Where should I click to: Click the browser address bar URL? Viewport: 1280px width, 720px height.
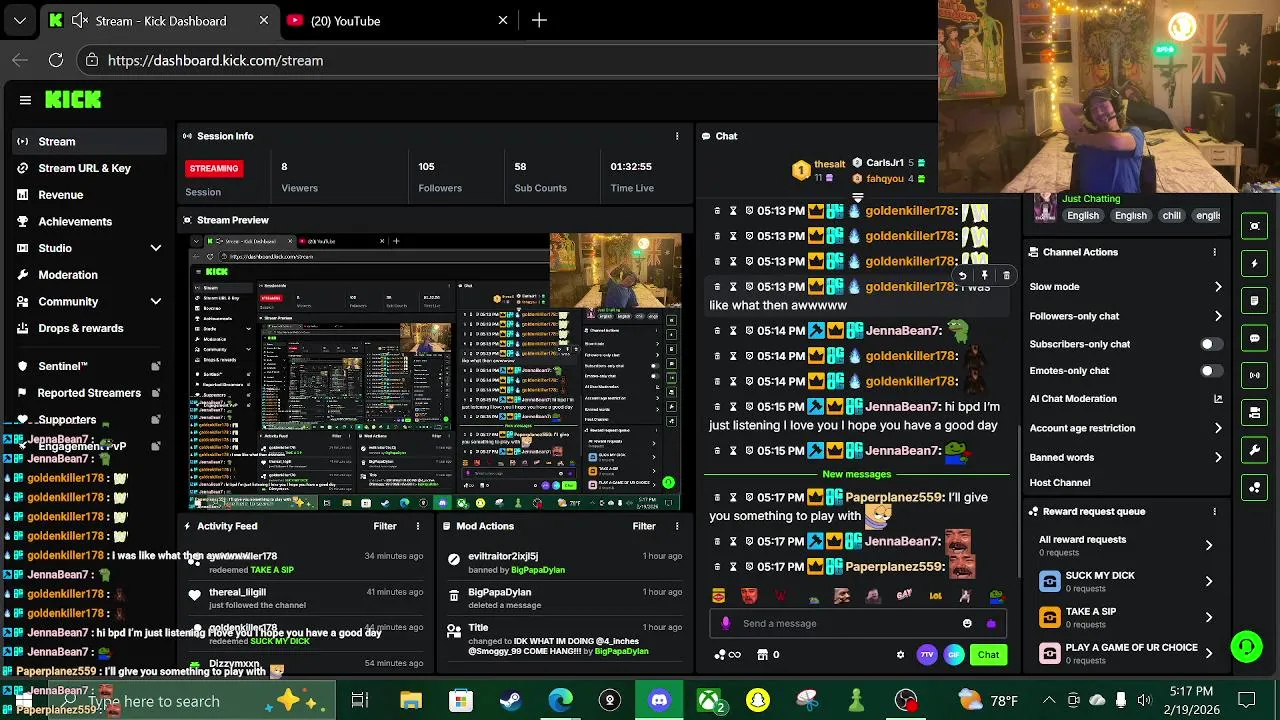(215, 60)
